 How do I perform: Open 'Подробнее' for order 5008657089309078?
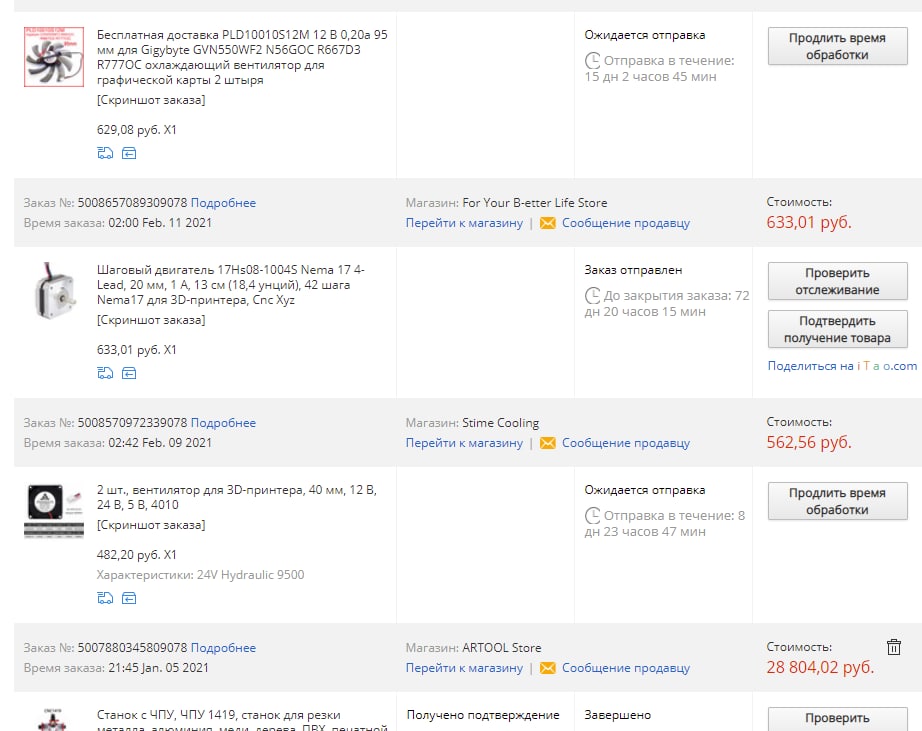click(x=223, y=203)
